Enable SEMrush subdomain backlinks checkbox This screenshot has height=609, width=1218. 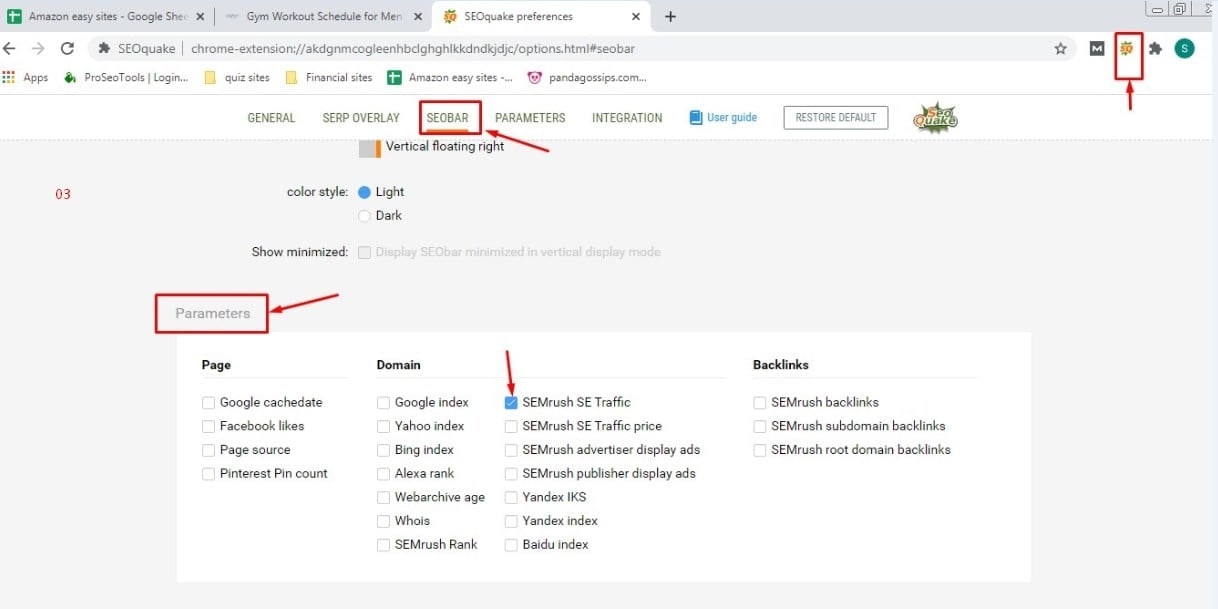click(760, 426)
